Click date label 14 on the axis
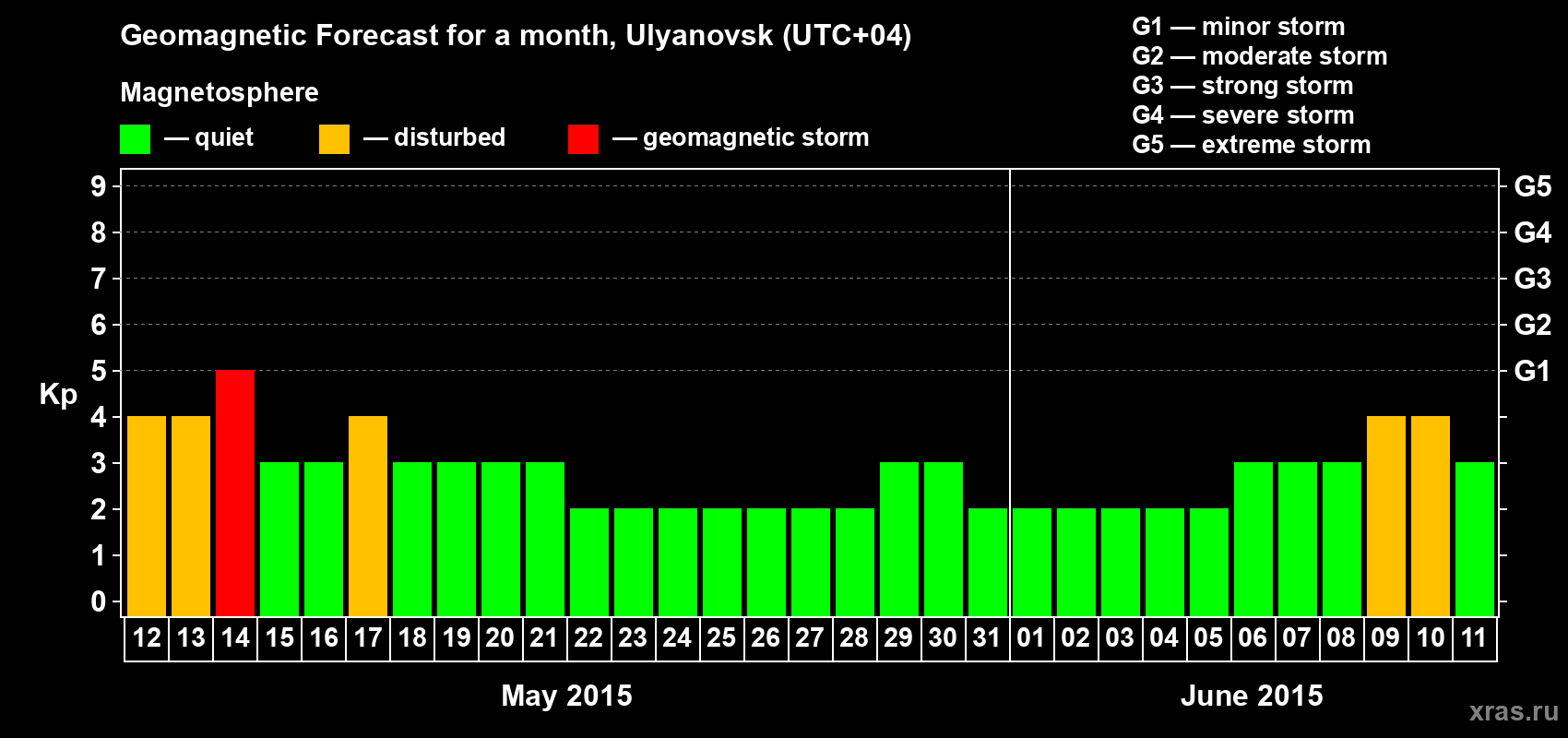 coord(235,638)
